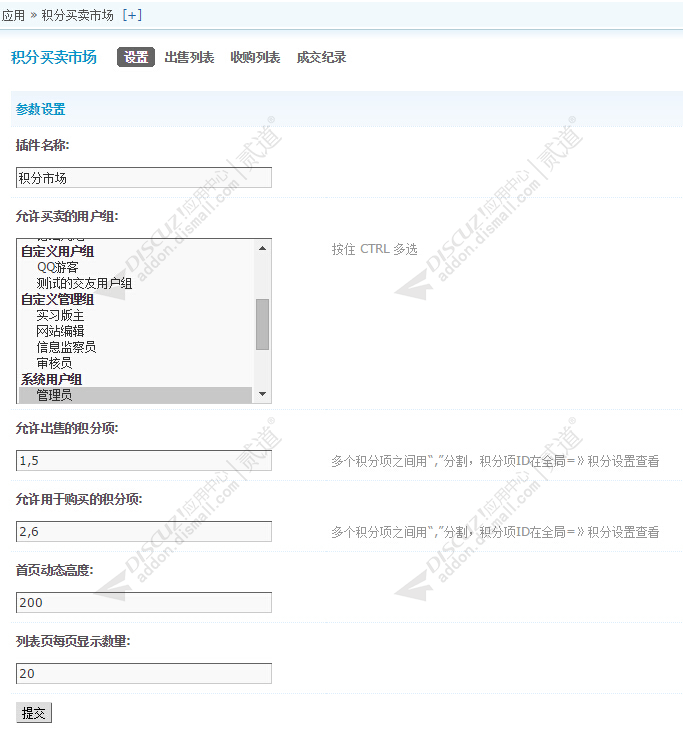Select 网站编辑 user group

[x=60, y=331]
